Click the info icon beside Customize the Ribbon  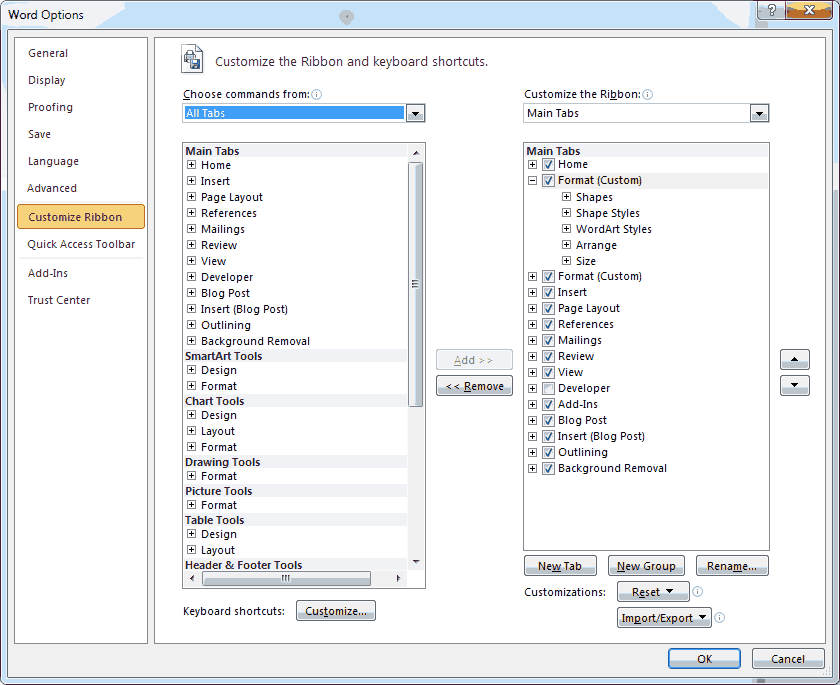click(x=647, y=95)
